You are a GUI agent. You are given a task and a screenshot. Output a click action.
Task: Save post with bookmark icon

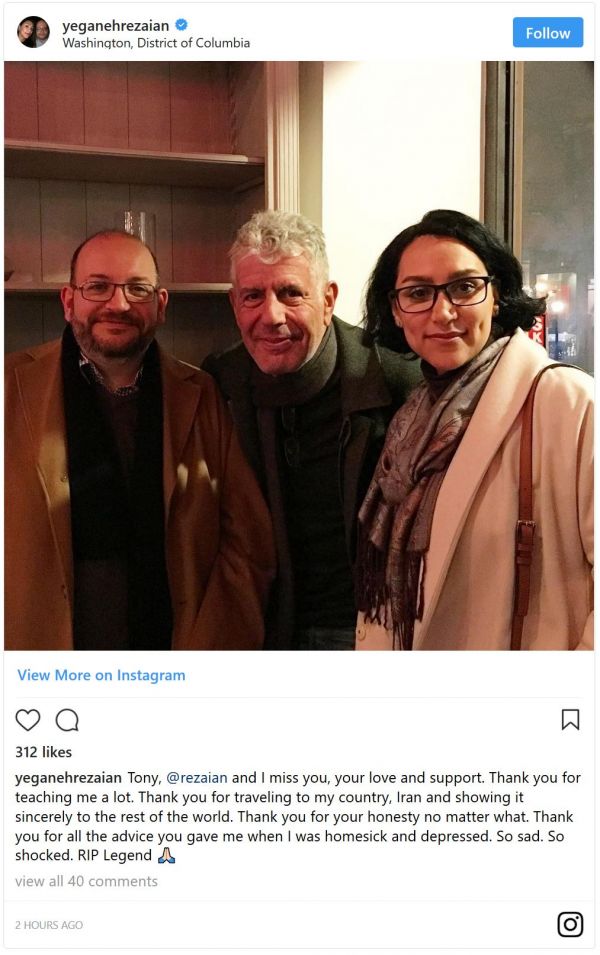570,719
